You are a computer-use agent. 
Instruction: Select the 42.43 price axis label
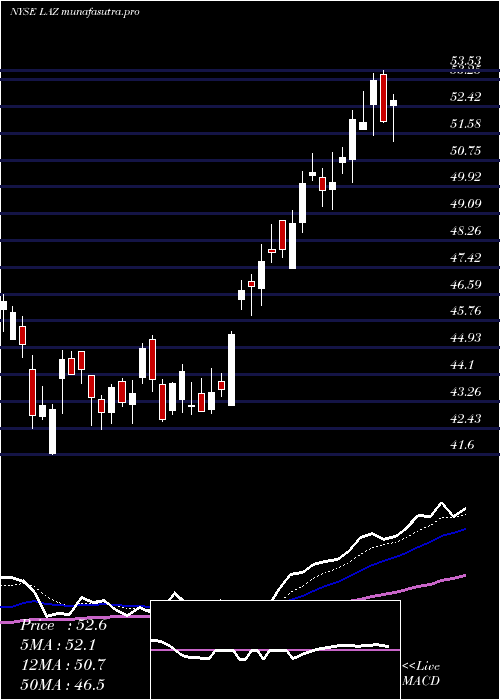[x=466, y=418]
